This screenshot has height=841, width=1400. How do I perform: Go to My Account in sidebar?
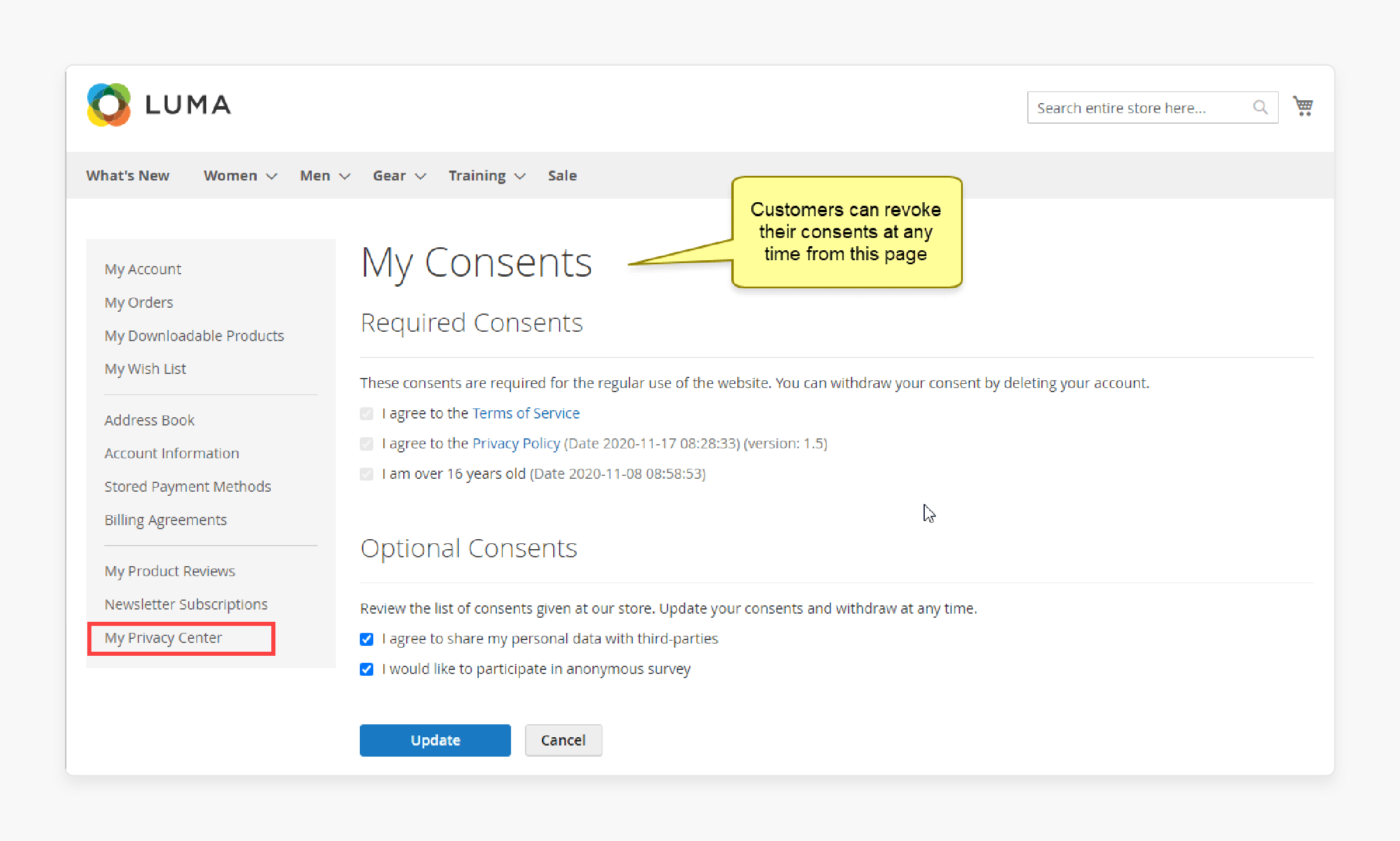click(143, 269)
